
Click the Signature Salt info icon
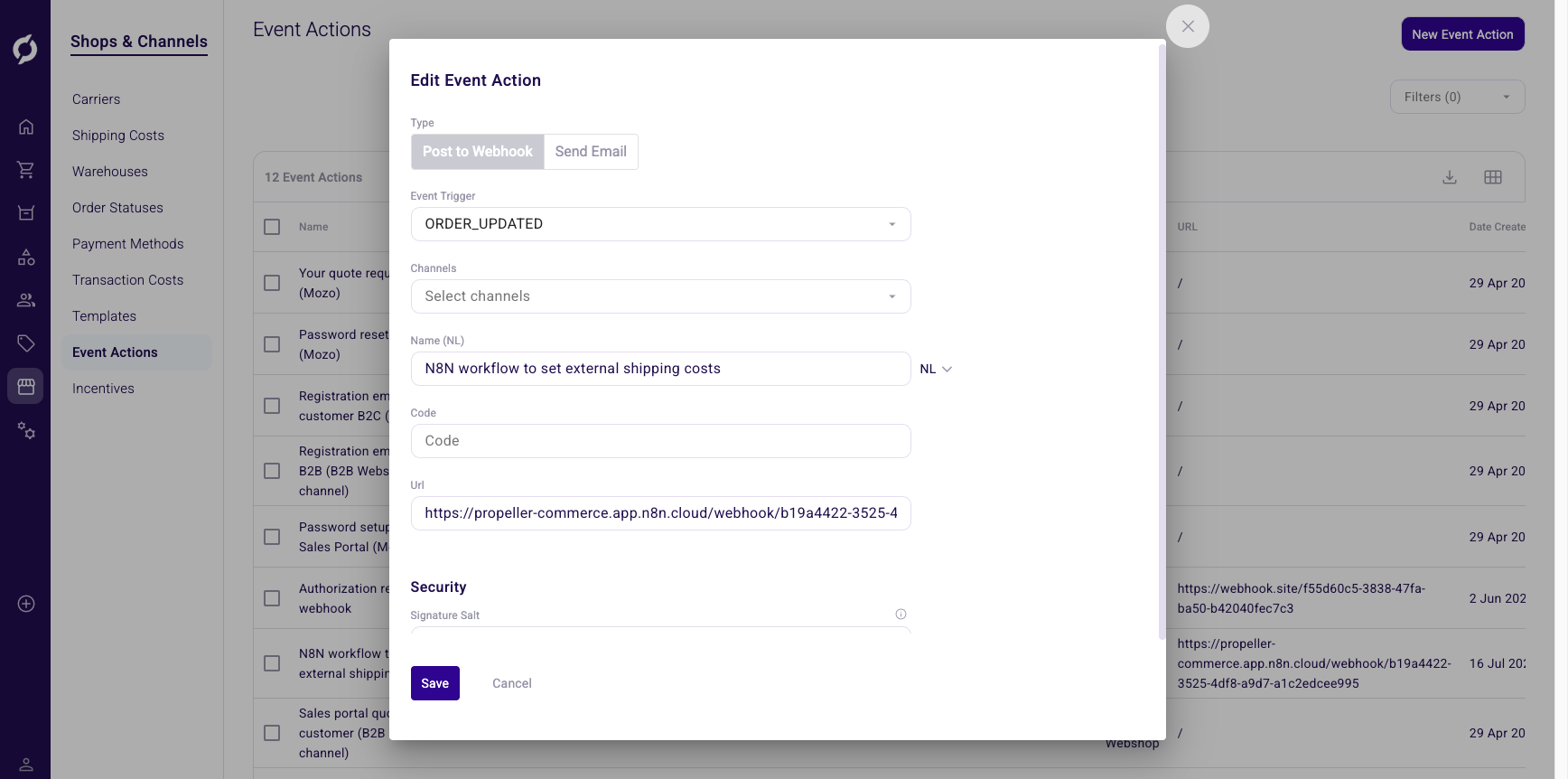pos(901,615)
